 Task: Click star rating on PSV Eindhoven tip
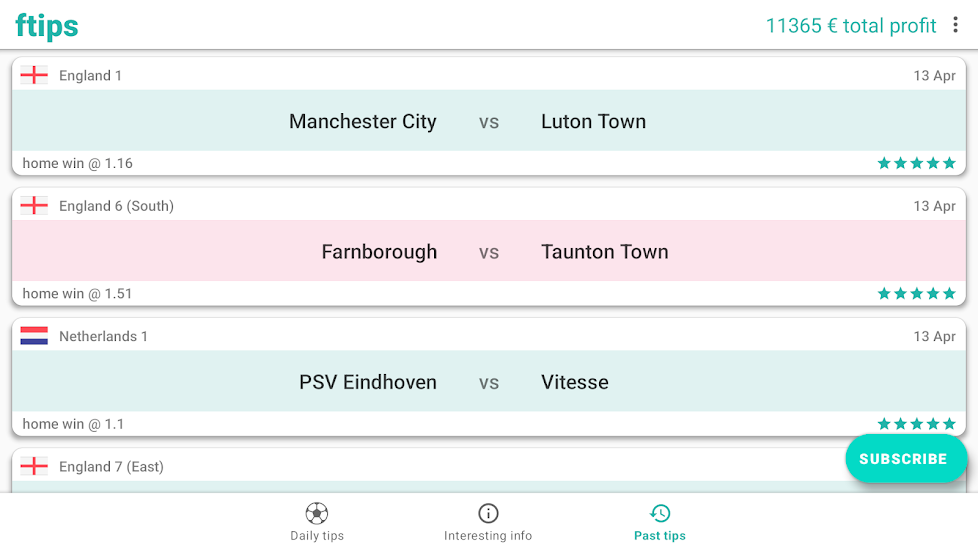tap(916, 424)
